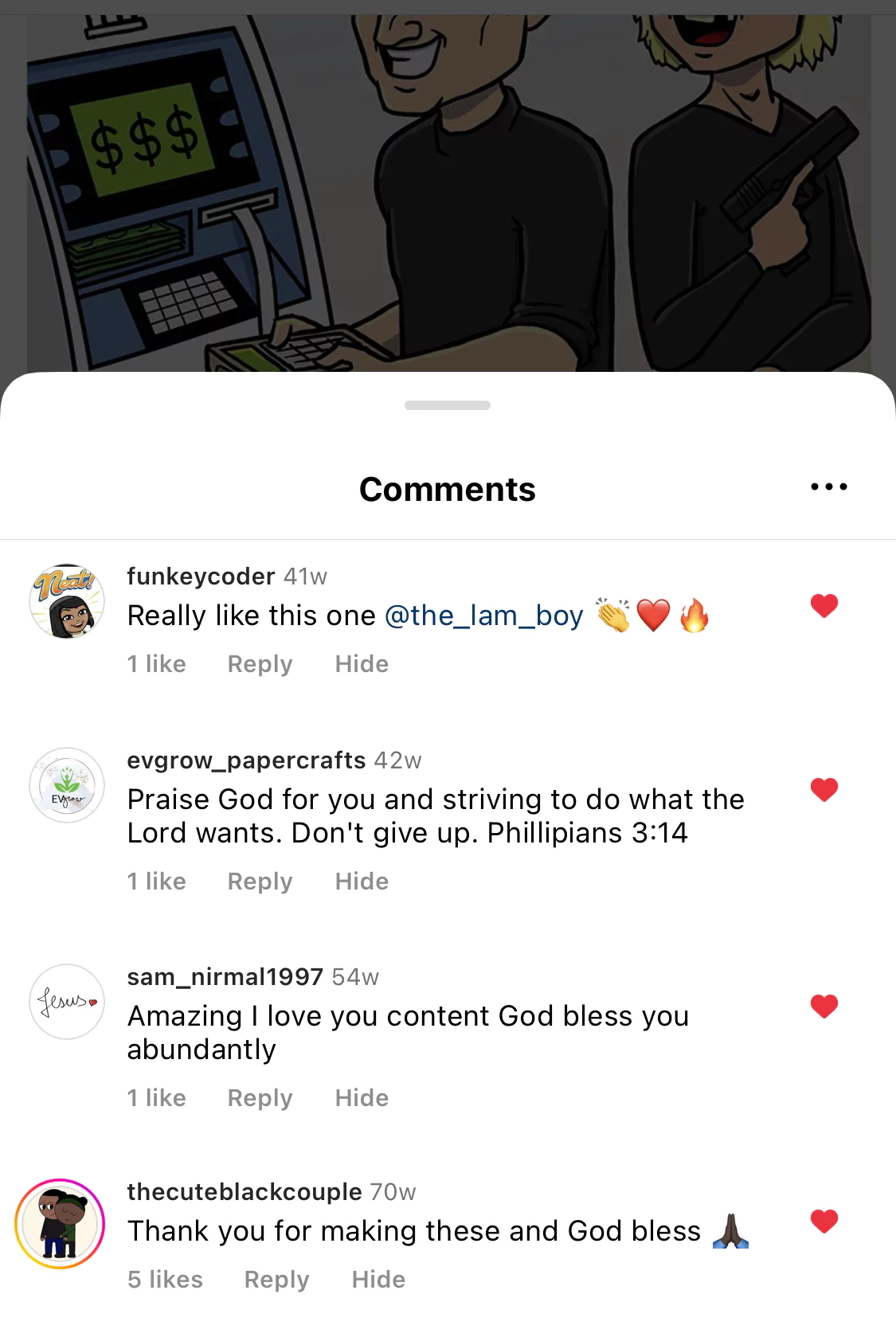View likes on thecuteblackcouple comment (5 likes)
Screen dimensions: 896x1337
coord(165,1280)
